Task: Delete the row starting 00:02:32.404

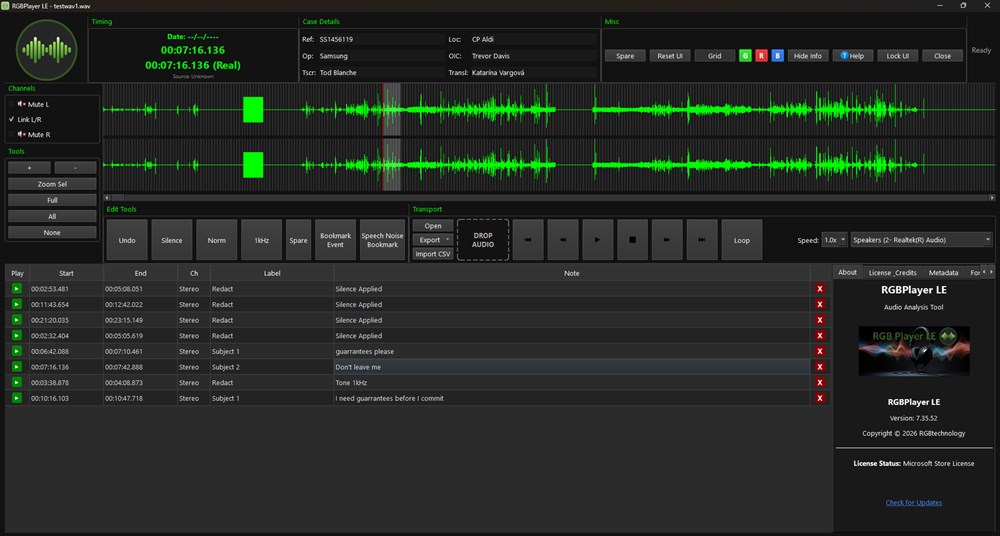Action: tap(820, 336)
